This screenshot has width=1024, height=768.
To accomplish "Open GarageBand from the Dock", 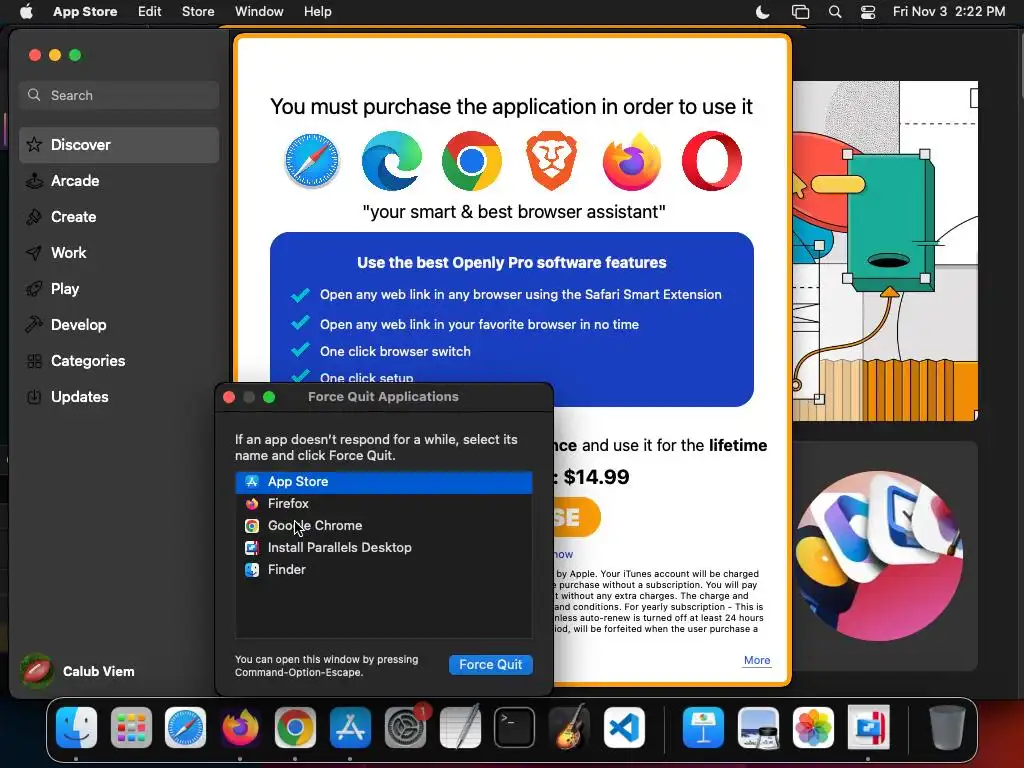I will 569,727.
